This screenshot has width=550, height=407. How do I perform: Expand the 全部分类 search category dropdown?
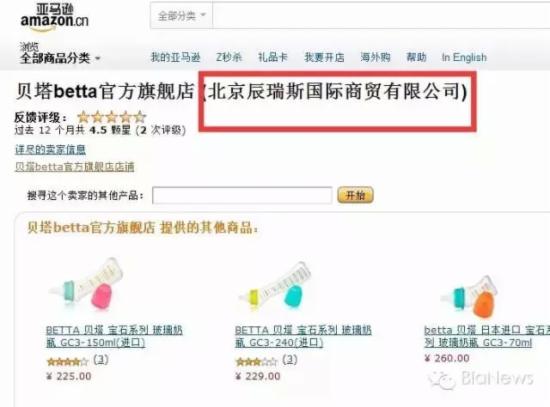click(x=182, y=16)
